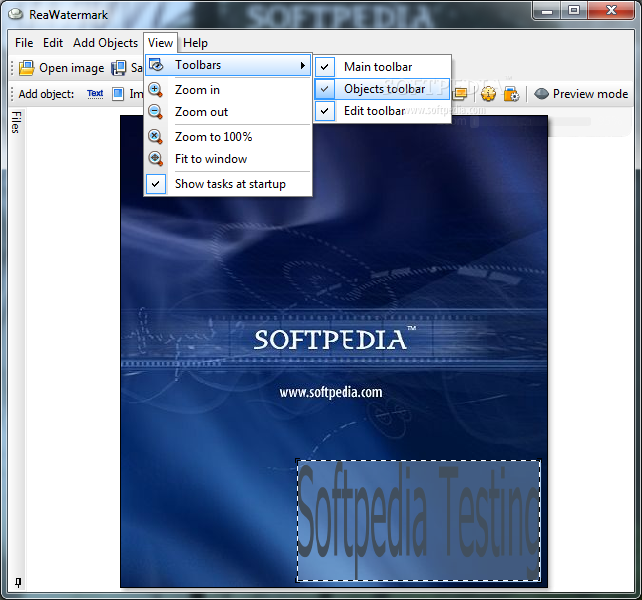The width and height of the screenshot is (642, 600).
Task: Choose Zoom out from View menu
Action: 228,112
